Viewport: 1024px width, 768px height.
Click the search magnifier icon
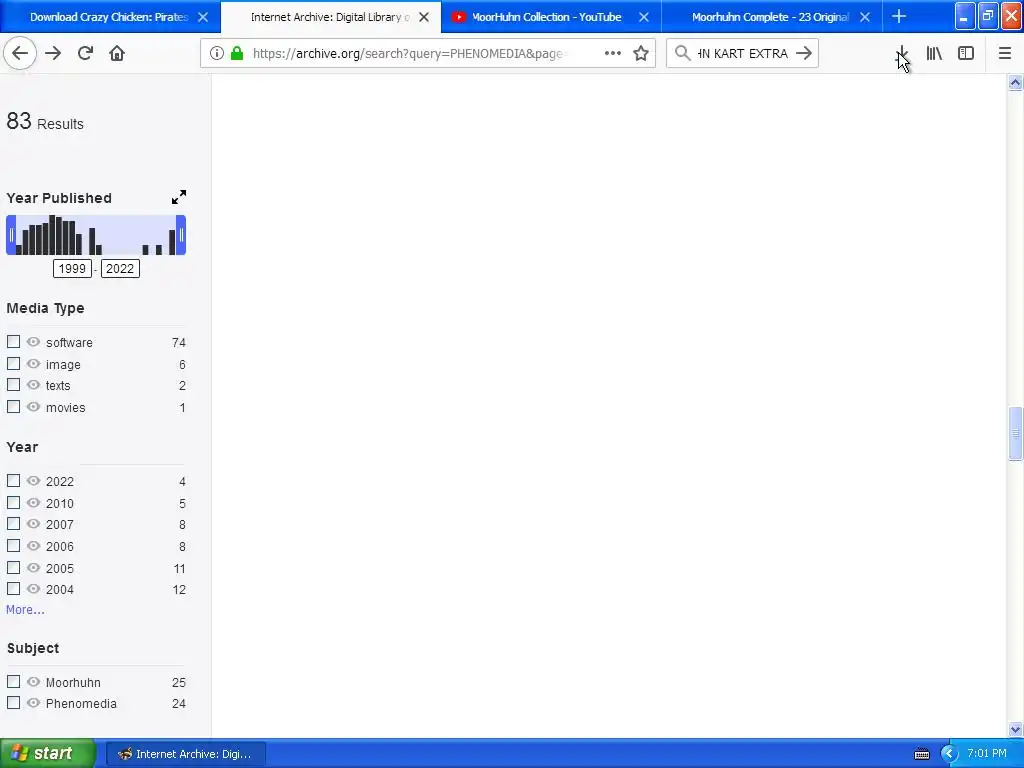(x=682, y=54)
